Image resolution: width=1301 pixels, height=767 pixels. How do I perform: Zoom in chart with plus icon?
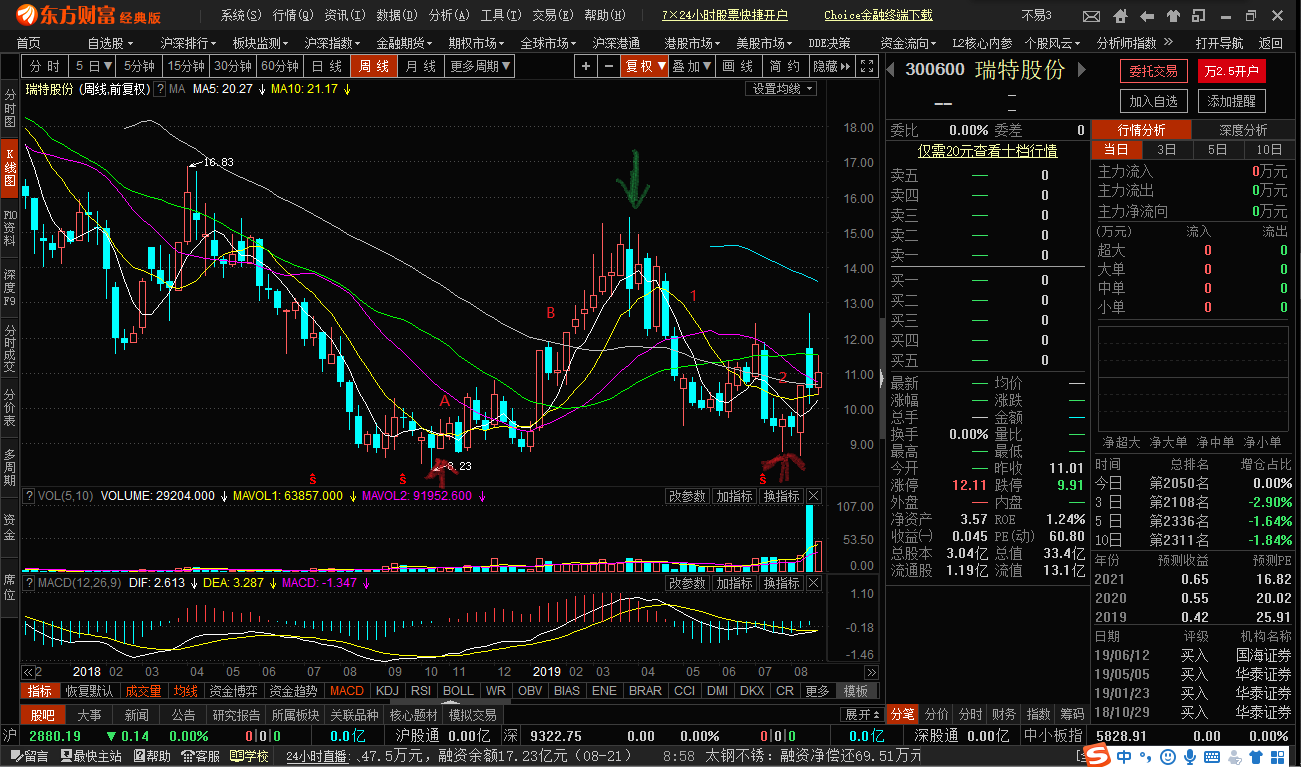tap(586, 66)
